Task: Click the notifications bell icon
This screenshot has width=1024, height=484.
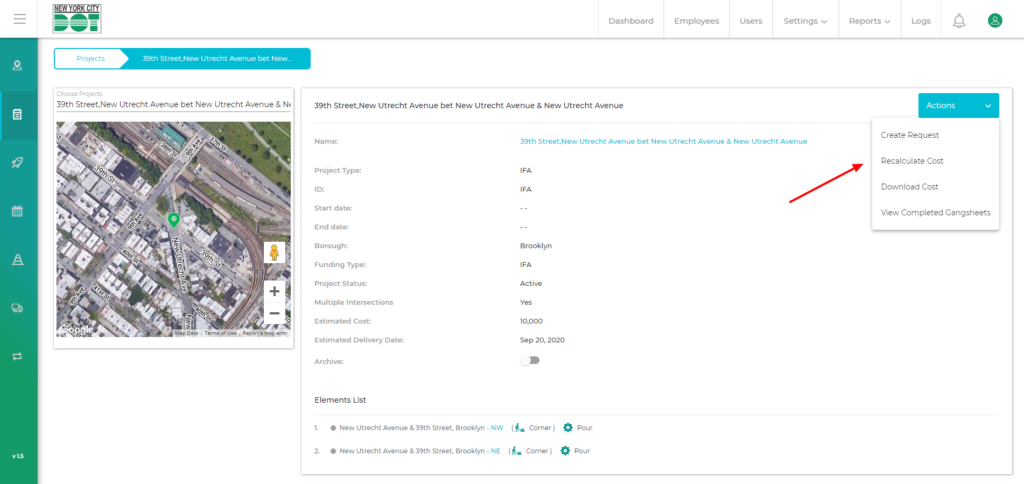Action: click(958, 20)
